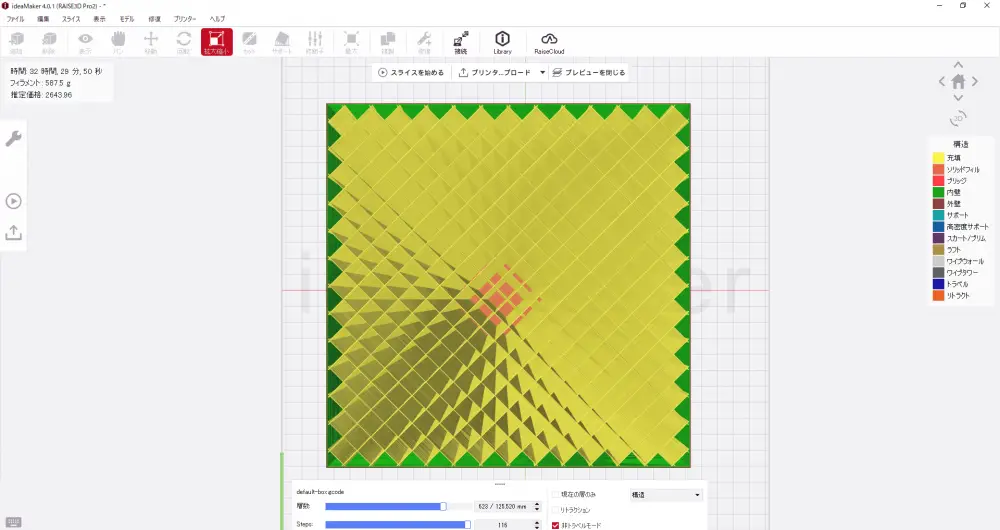Click the 層数 layer slider handle
The width and height of the screenshot is (1000, 530).
[x=443, y=506]
